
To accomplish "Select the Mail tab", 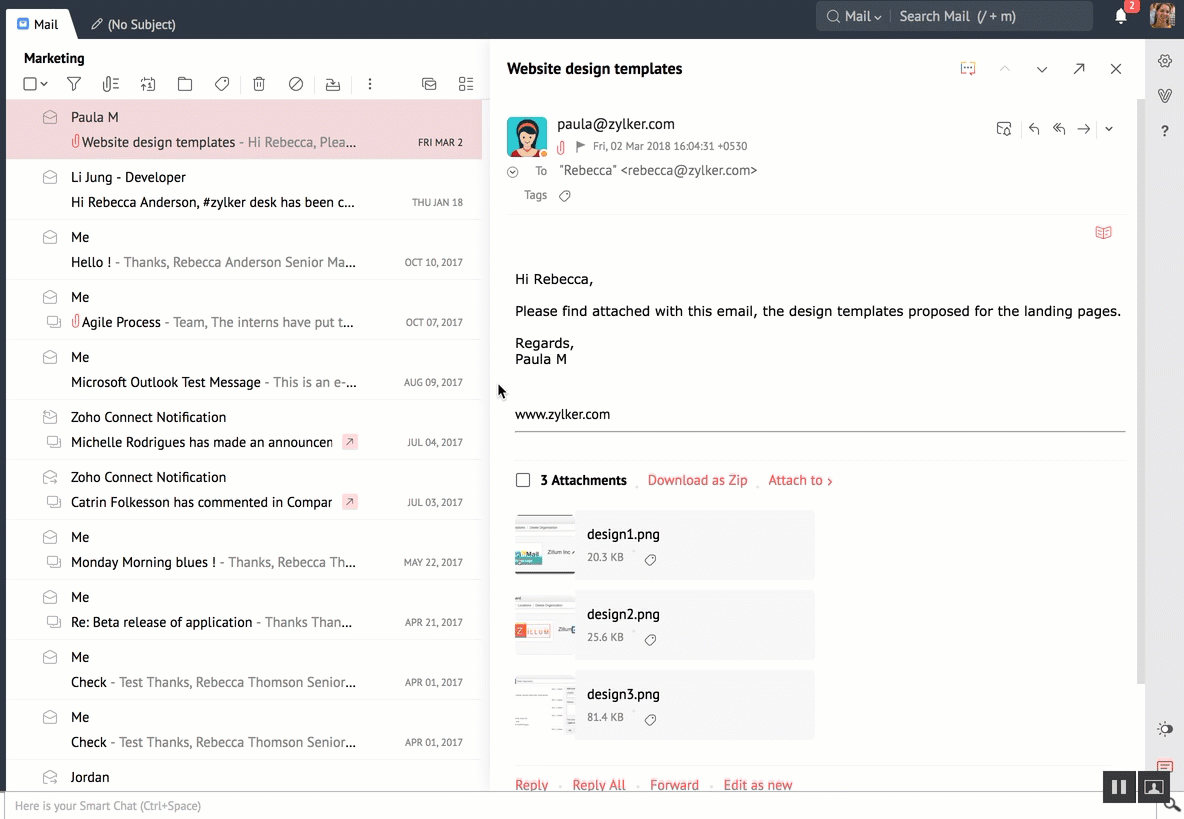I will 38,24.
